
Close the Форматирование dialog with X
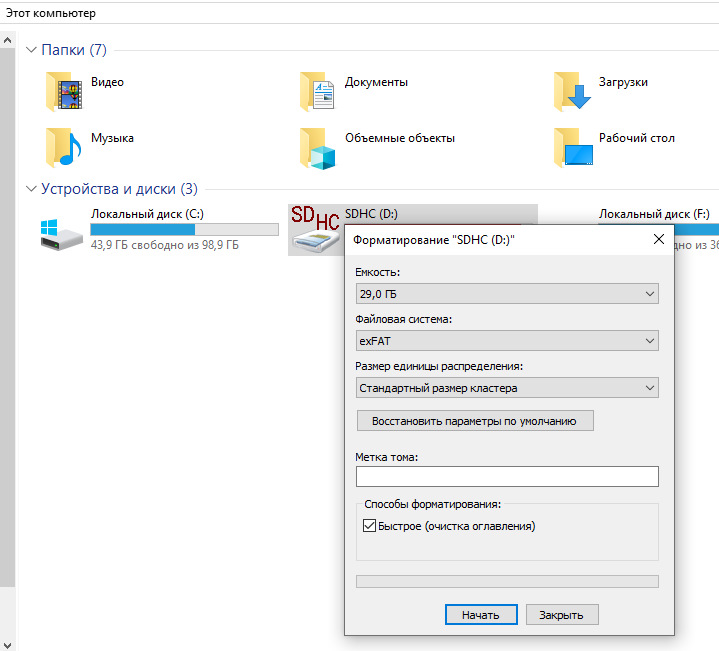(658, 239)
